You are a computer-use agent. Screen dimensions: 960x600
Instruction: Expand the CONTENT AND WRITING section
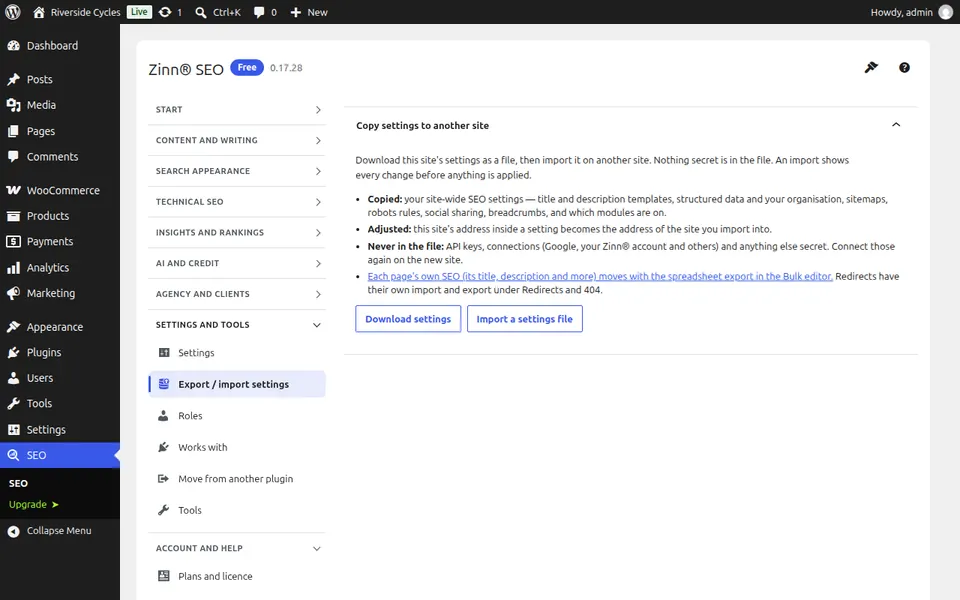pos(237,140)
